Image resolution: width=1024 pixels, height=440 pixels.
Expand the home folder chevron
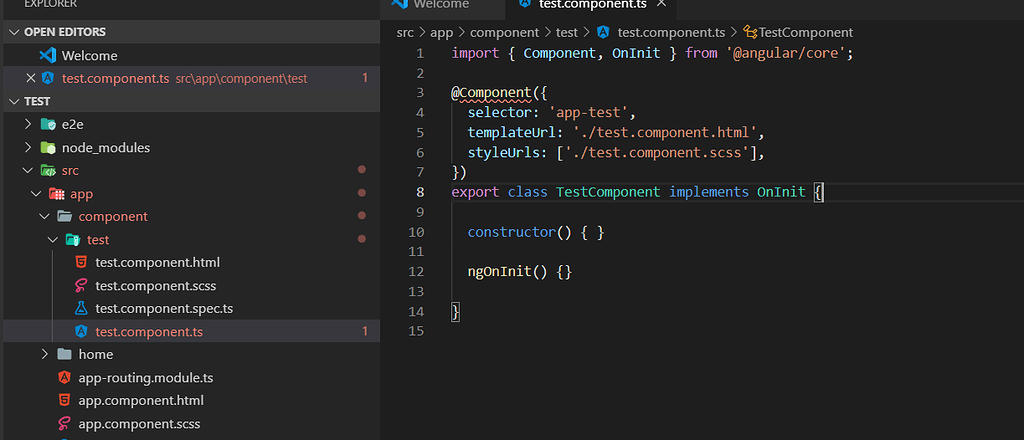[x=44, y=354]
